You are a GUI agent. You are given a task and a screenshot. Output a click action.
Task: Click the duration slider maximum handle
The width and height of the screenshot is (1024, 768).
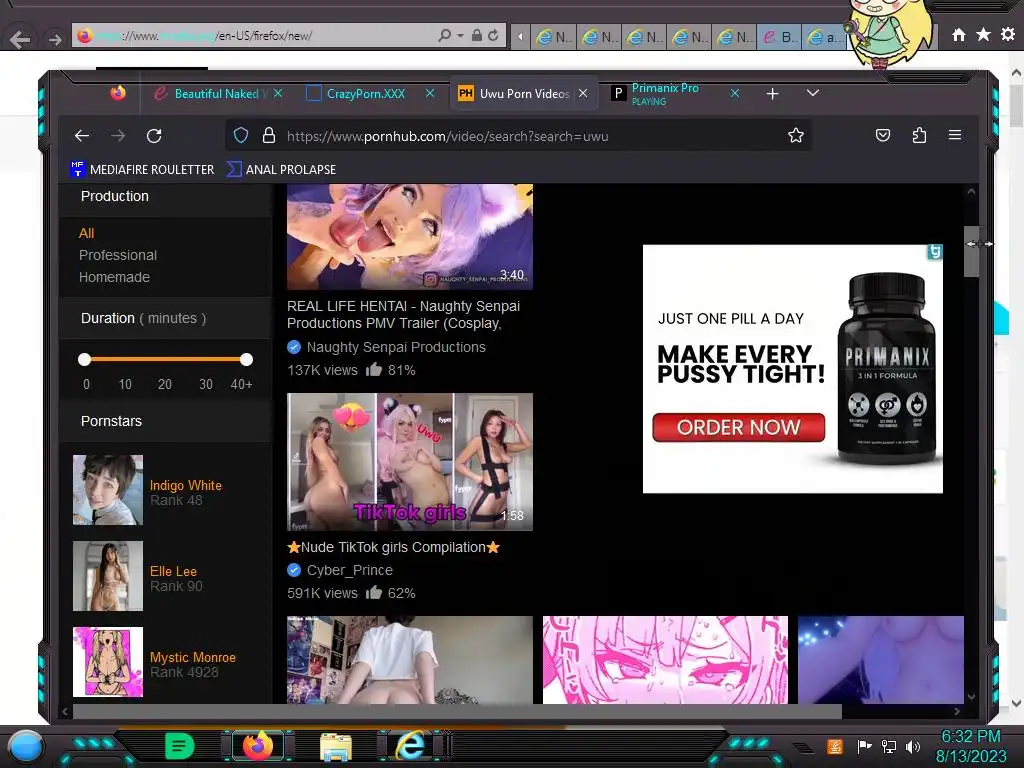tap(246, 359)
